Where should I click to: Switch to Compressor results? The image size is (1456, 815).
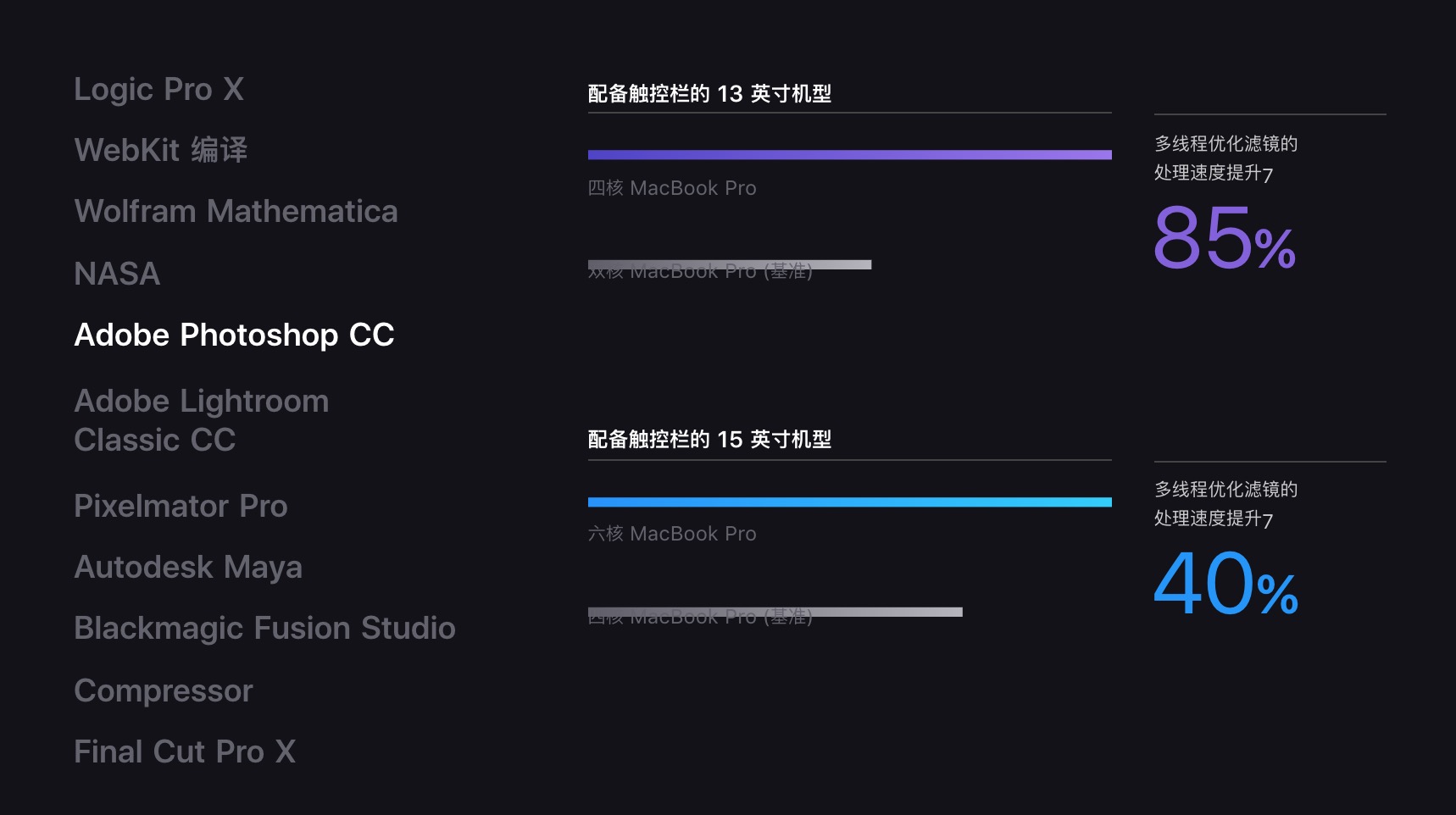click(164, 691)
